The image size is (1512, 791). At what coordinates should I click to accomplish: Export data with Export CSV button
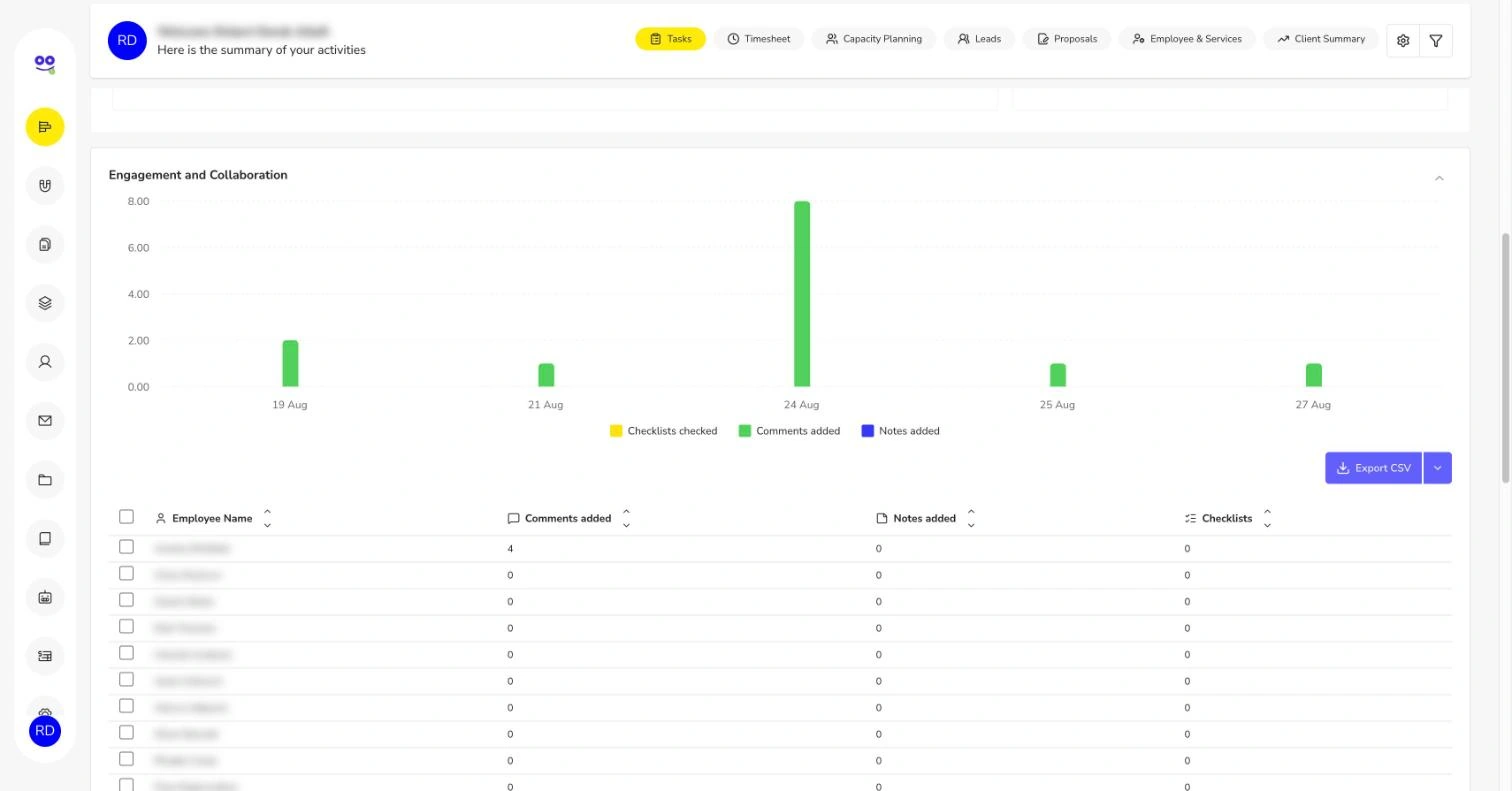tap(1373, 468)
